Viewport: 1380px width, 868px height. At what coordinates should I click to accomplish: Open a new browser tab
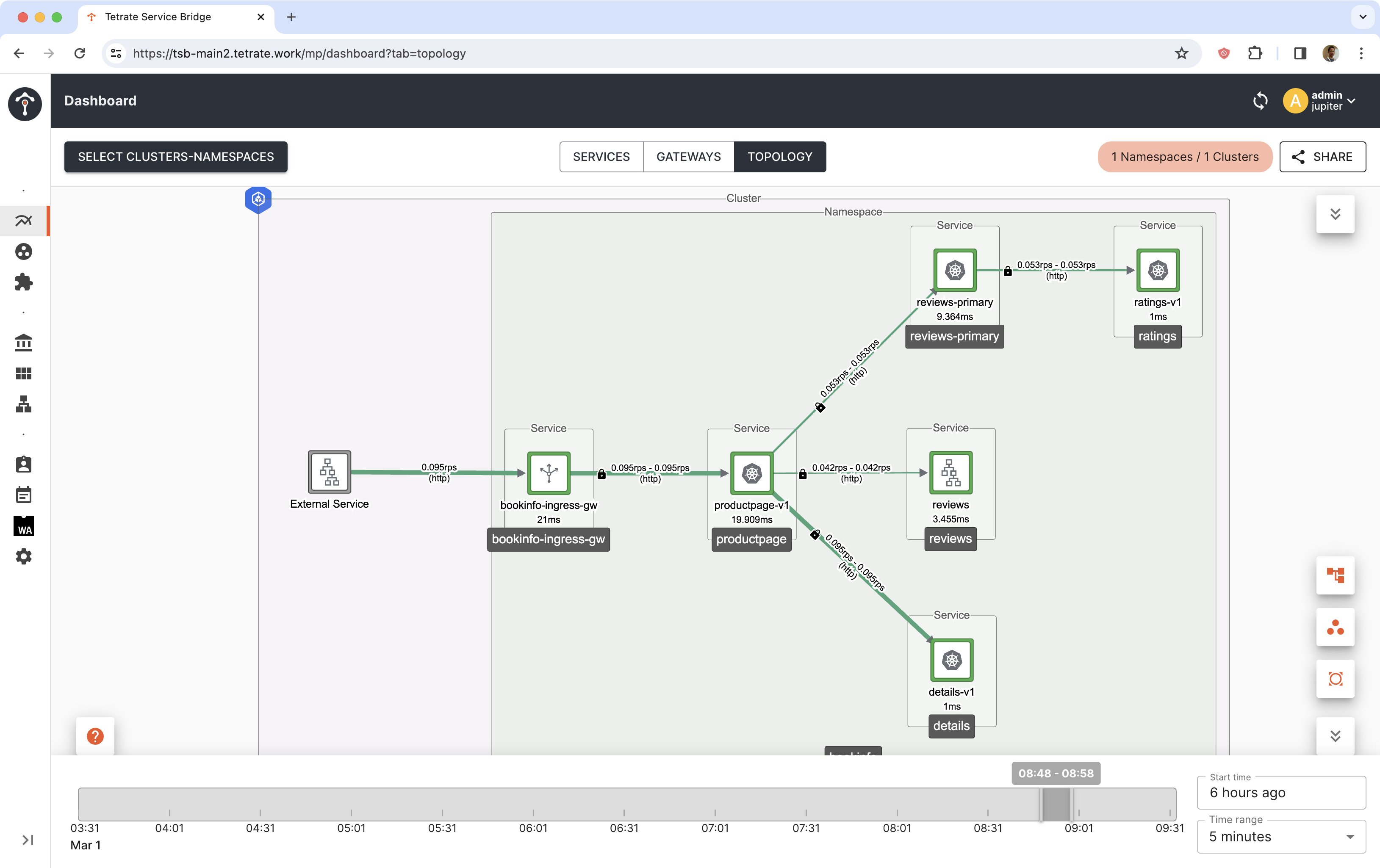click(x=291, y=17)
